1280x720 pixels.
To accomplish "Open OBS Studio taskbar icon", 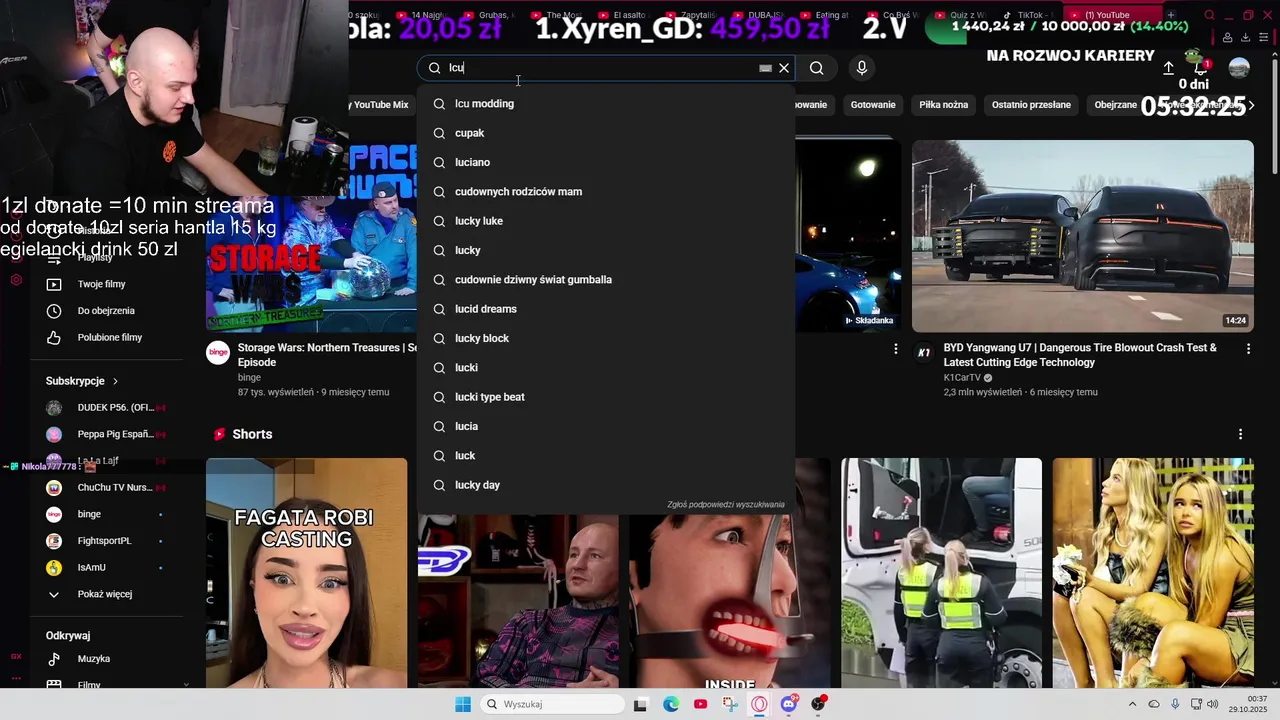I will coord(819,704).
